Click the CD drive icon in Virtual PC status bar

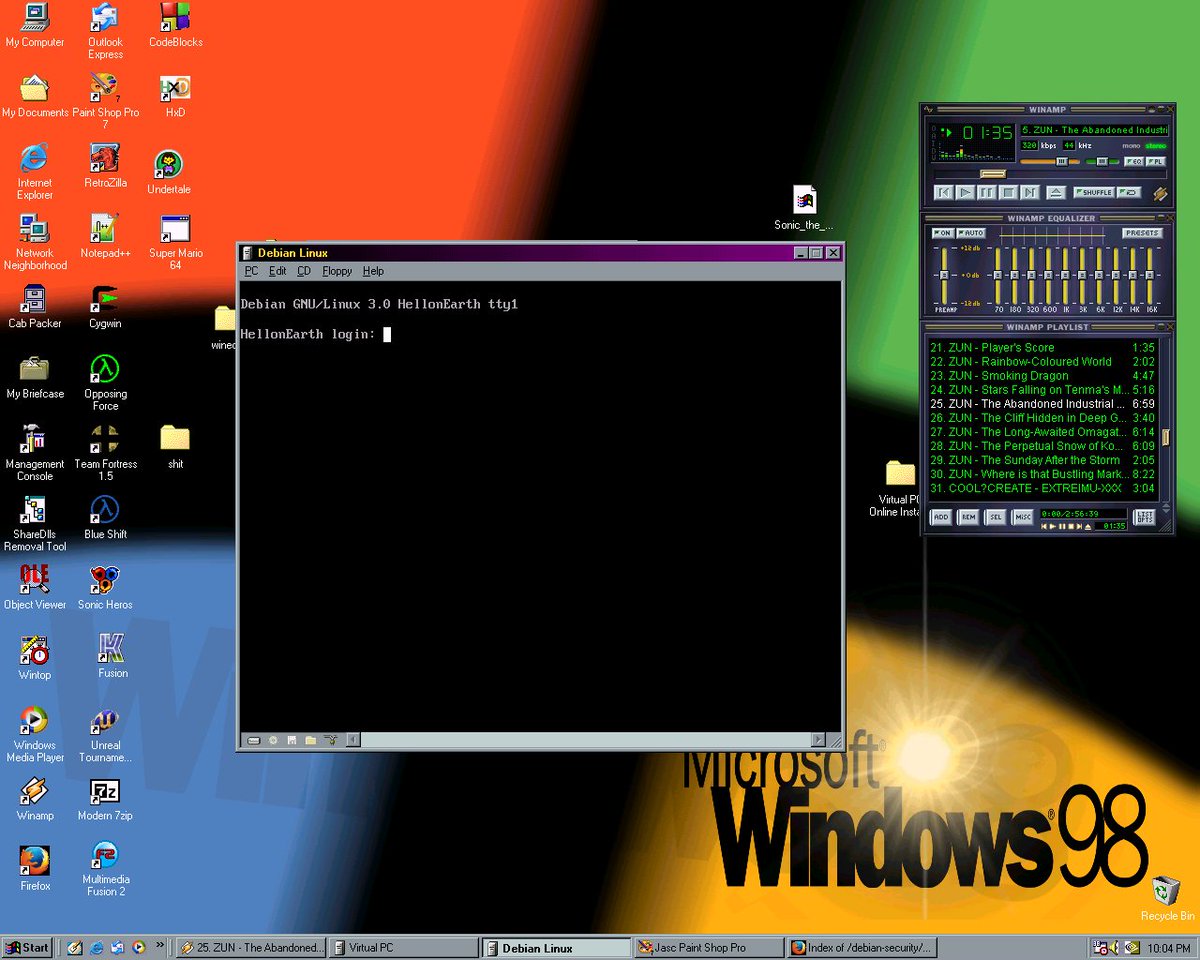[x=273, y=740]
